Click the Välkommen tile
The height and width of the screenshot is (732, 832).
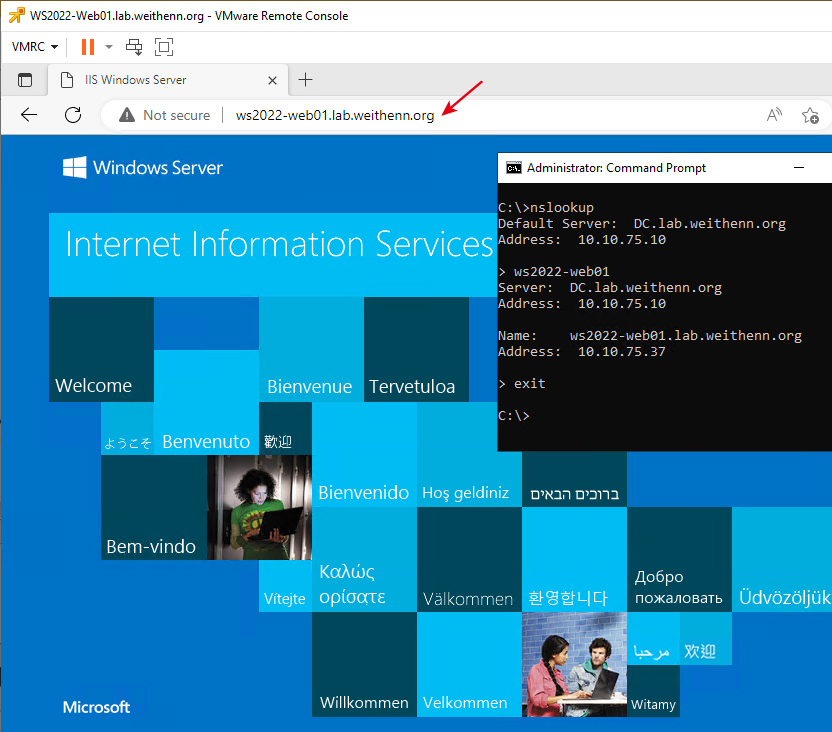(x=469, y=560)
